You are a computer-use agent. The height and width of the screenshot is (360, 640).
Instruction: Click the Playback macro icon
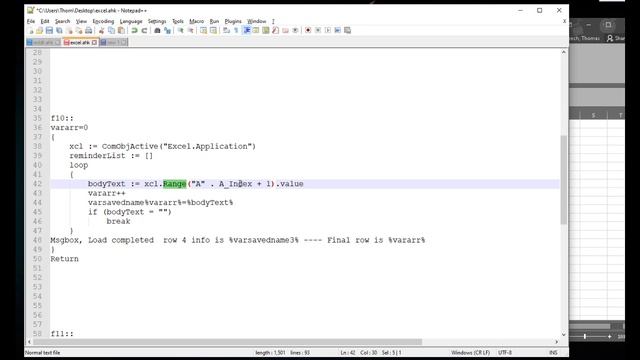pos(328,31)
